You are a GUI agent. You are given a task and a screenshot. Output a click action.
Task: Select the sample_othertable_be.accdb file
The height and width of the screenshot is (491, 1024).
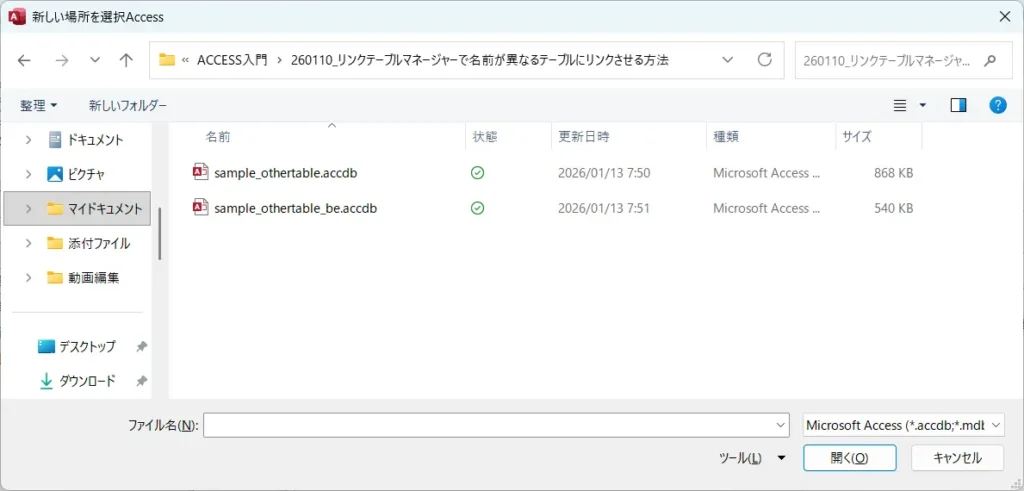point(295,208)
